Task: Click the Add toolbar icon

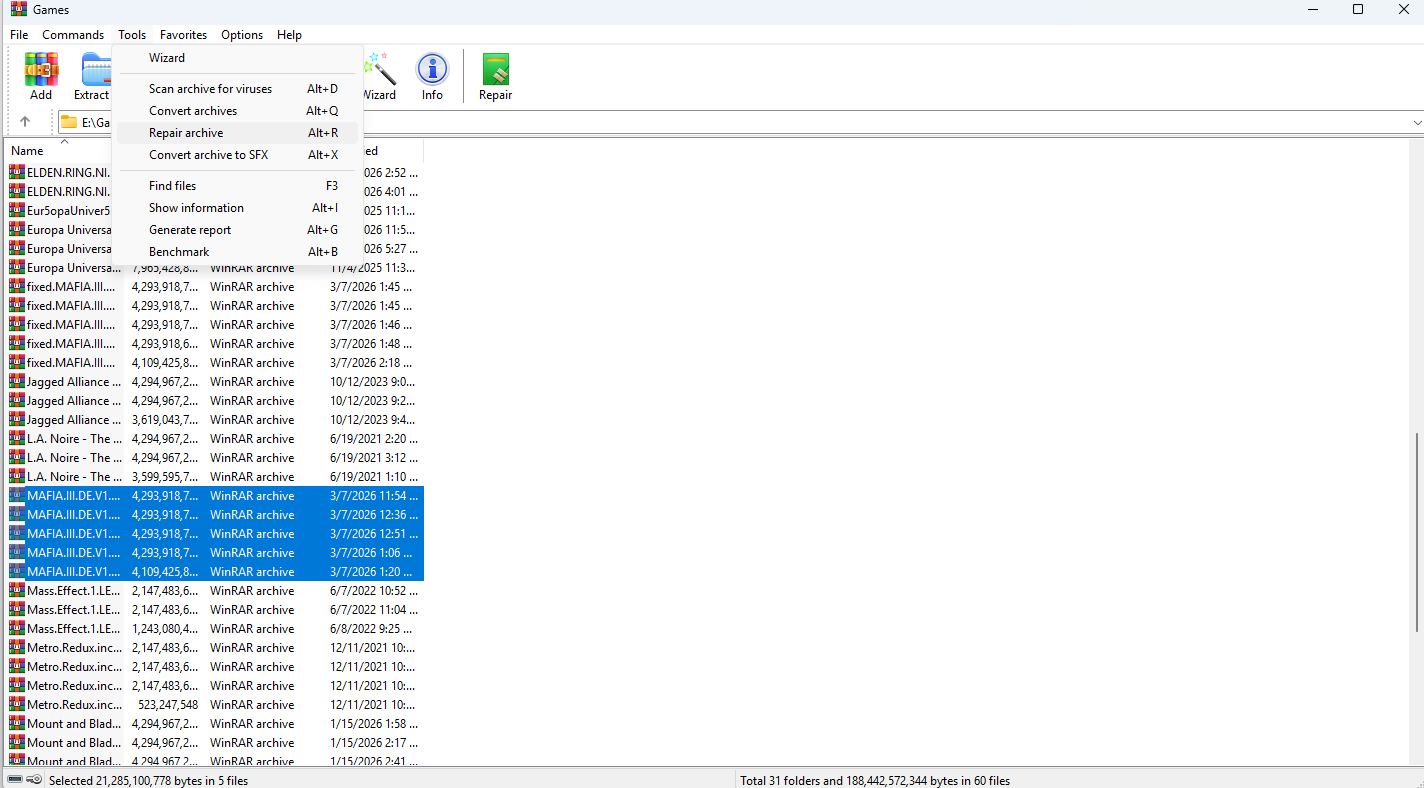Action: (x=41, y=70)
